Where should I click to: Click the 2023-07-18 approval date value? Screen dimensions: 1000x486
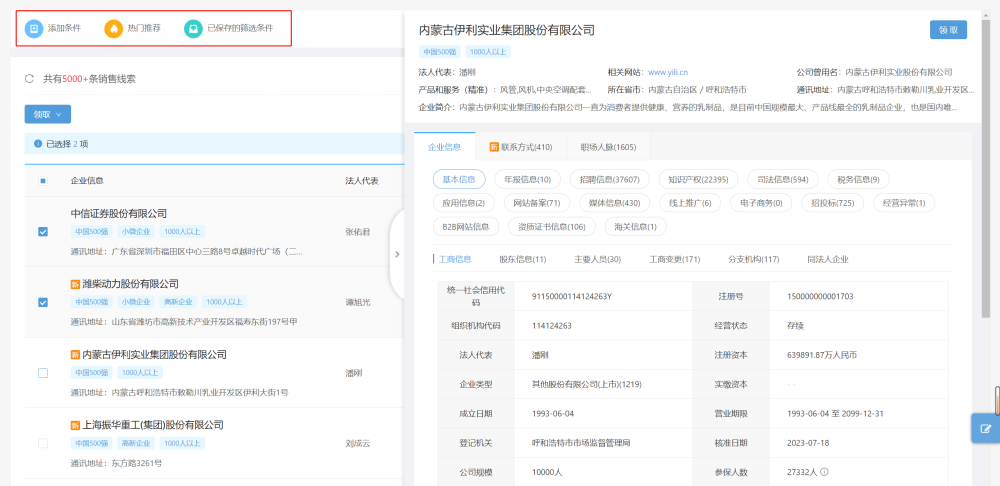tap(807, 443)
